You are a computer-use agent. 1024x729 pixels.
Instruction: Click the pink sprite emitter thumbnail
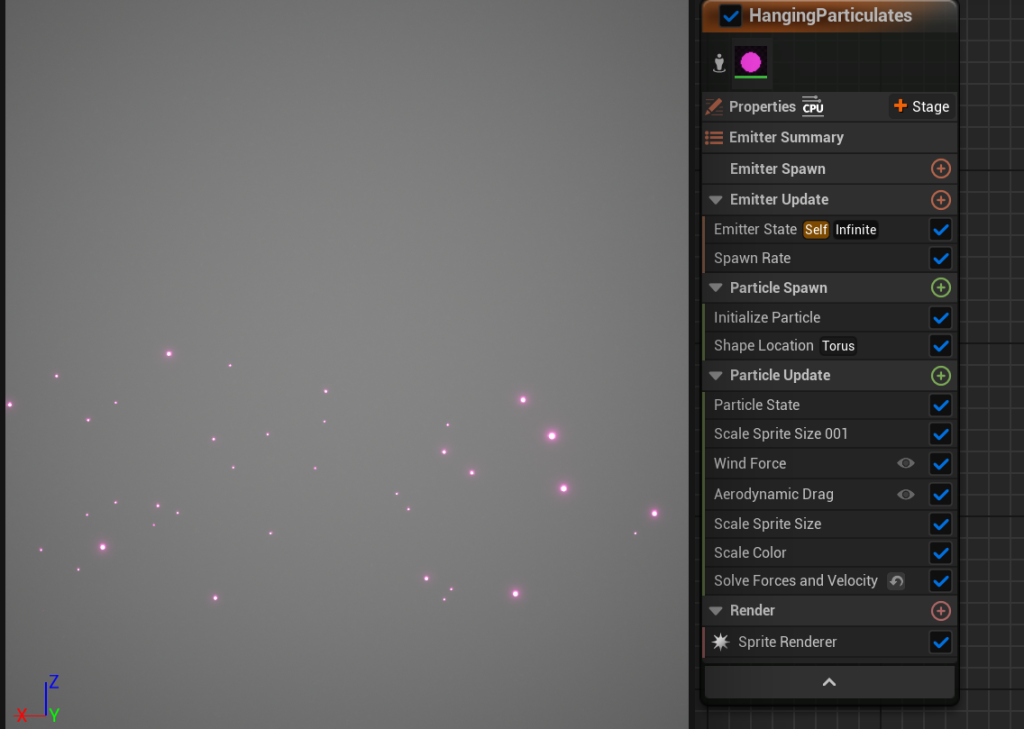pos(750,62)
